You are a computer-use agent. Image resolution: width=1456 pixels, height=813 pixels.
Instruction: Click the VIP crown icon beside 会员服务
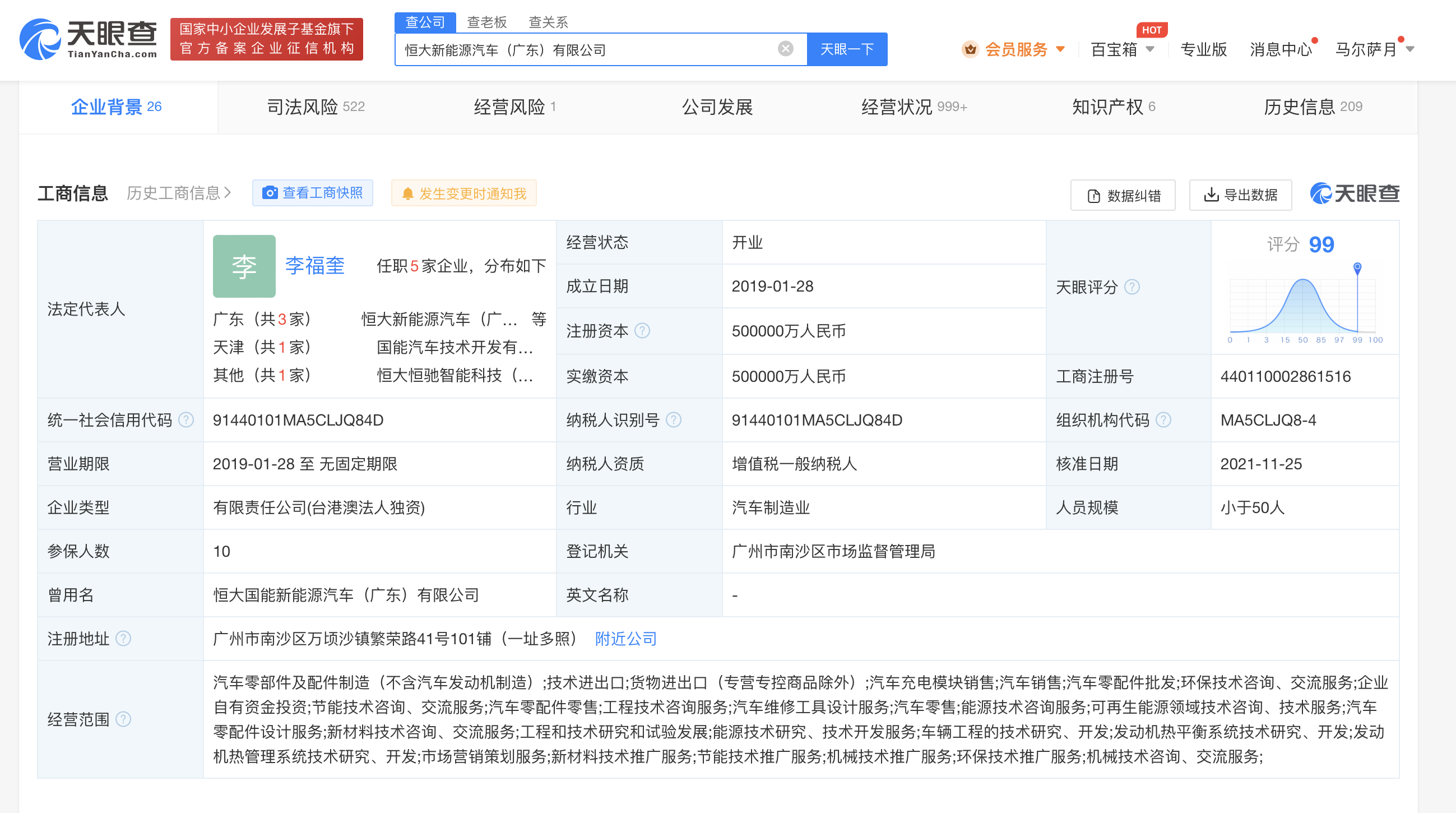pyautogui.click(x=970, y=49)
